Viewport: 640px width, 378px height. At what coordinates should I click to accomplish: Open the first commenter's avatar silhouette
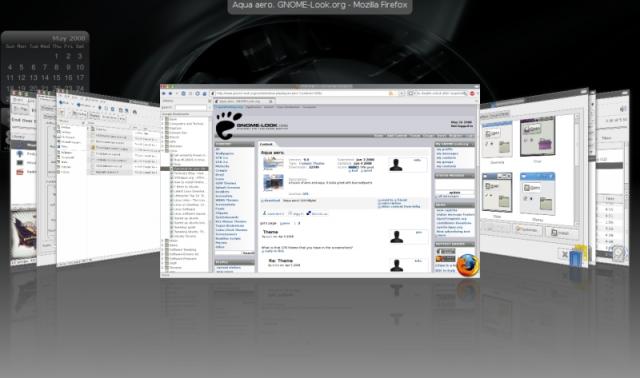(396, 165)
